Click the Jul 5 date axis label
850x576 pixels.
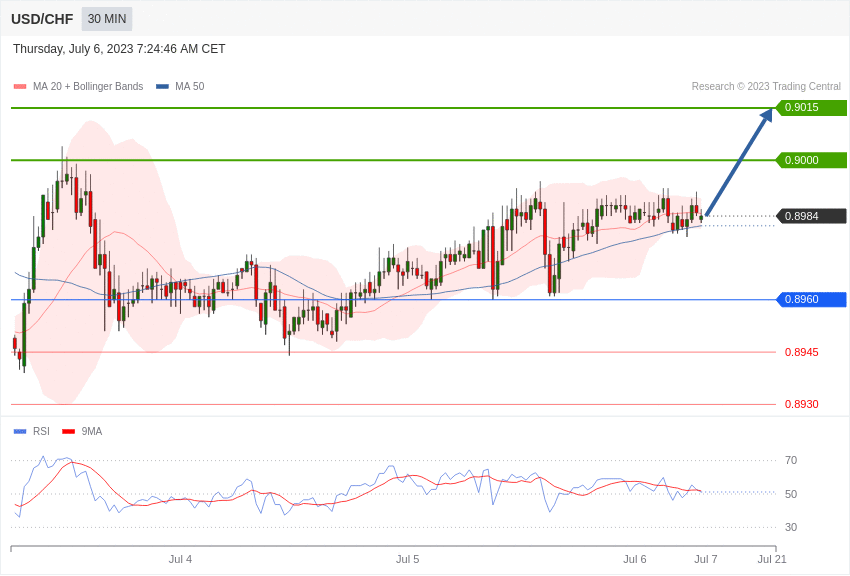click(x=408, y=559)
